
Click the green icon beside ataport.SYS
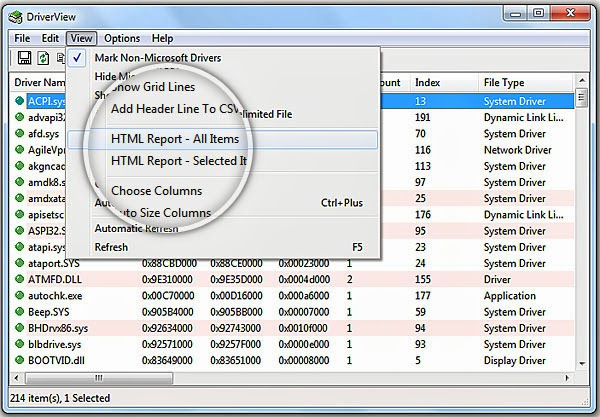pos(20,263)
